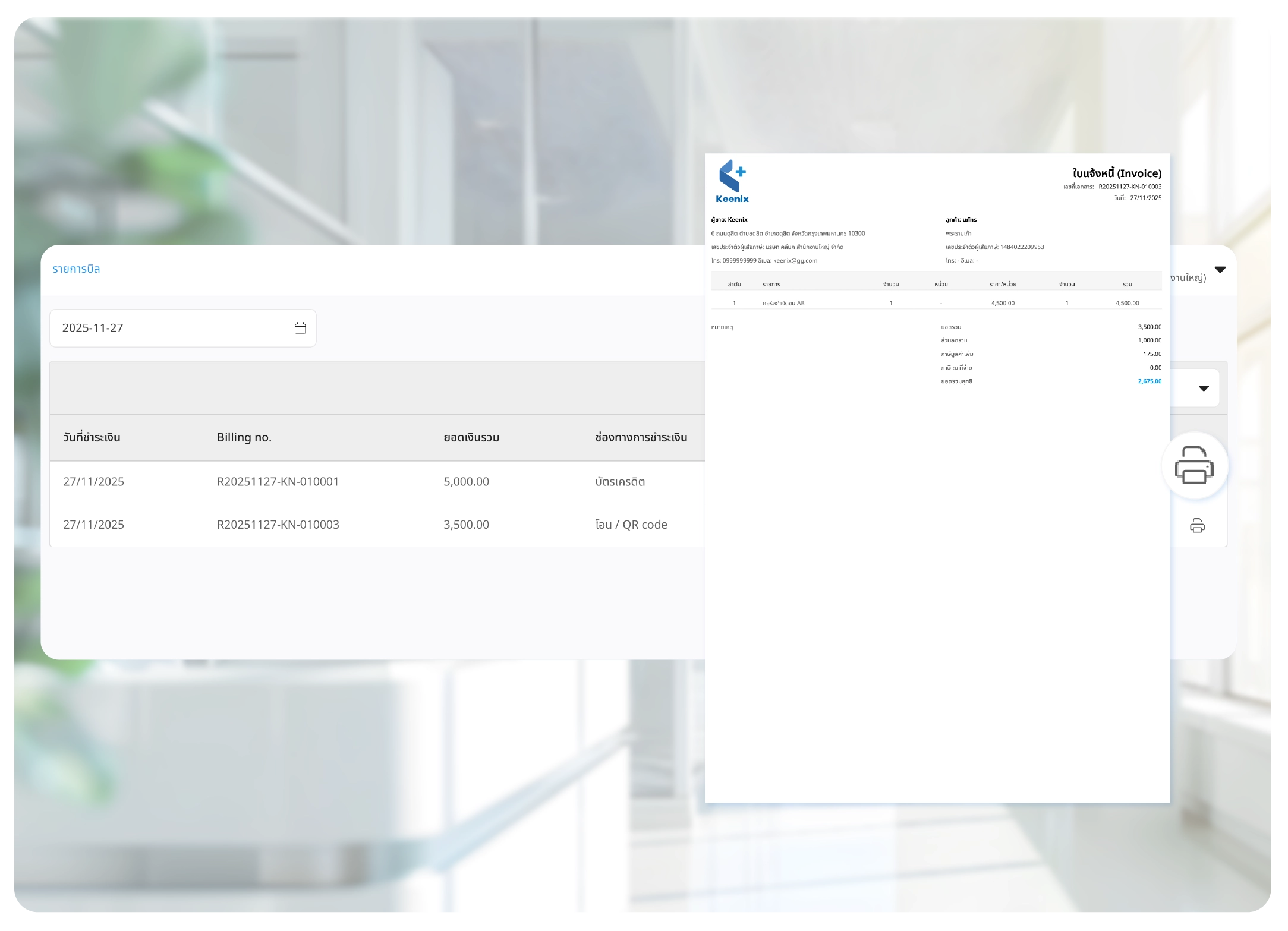The width and height of the screenshot is (1288, 931).
Task: Click the วันที่ชำระเงิน column header
Action: (92, 438)
